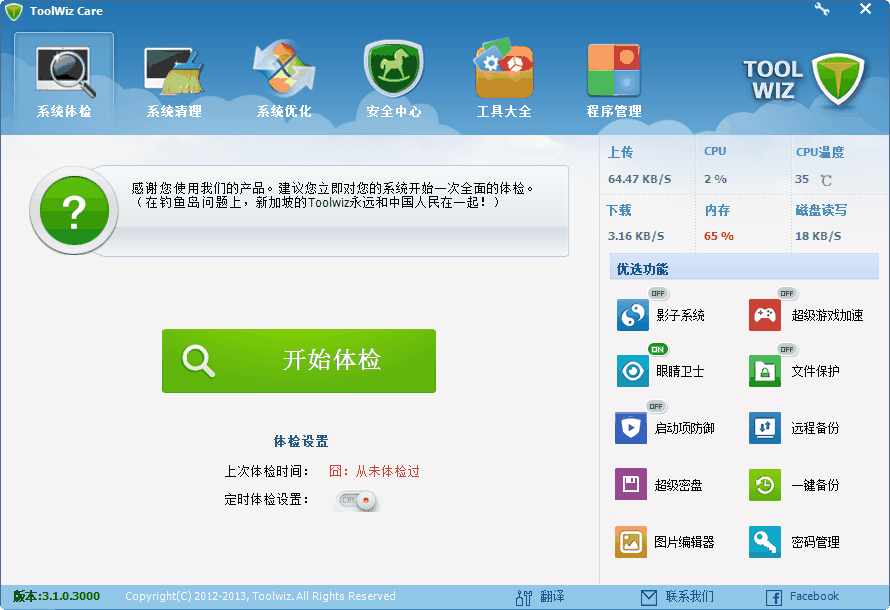Screen dimensions: 890x610
Task: Click the green question mark status icon
Action: point(74,211)
